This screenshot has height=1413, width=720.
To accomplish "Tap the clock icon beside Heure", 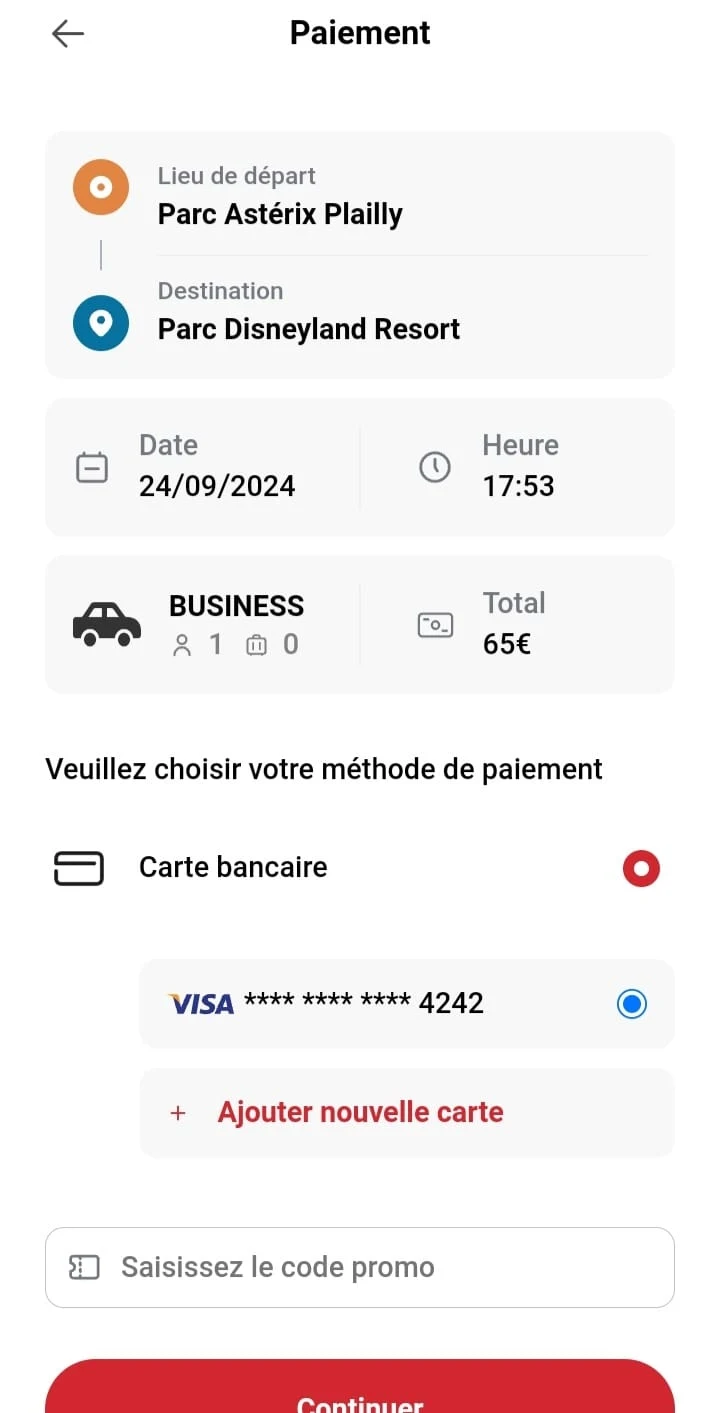I will [435, 467].
